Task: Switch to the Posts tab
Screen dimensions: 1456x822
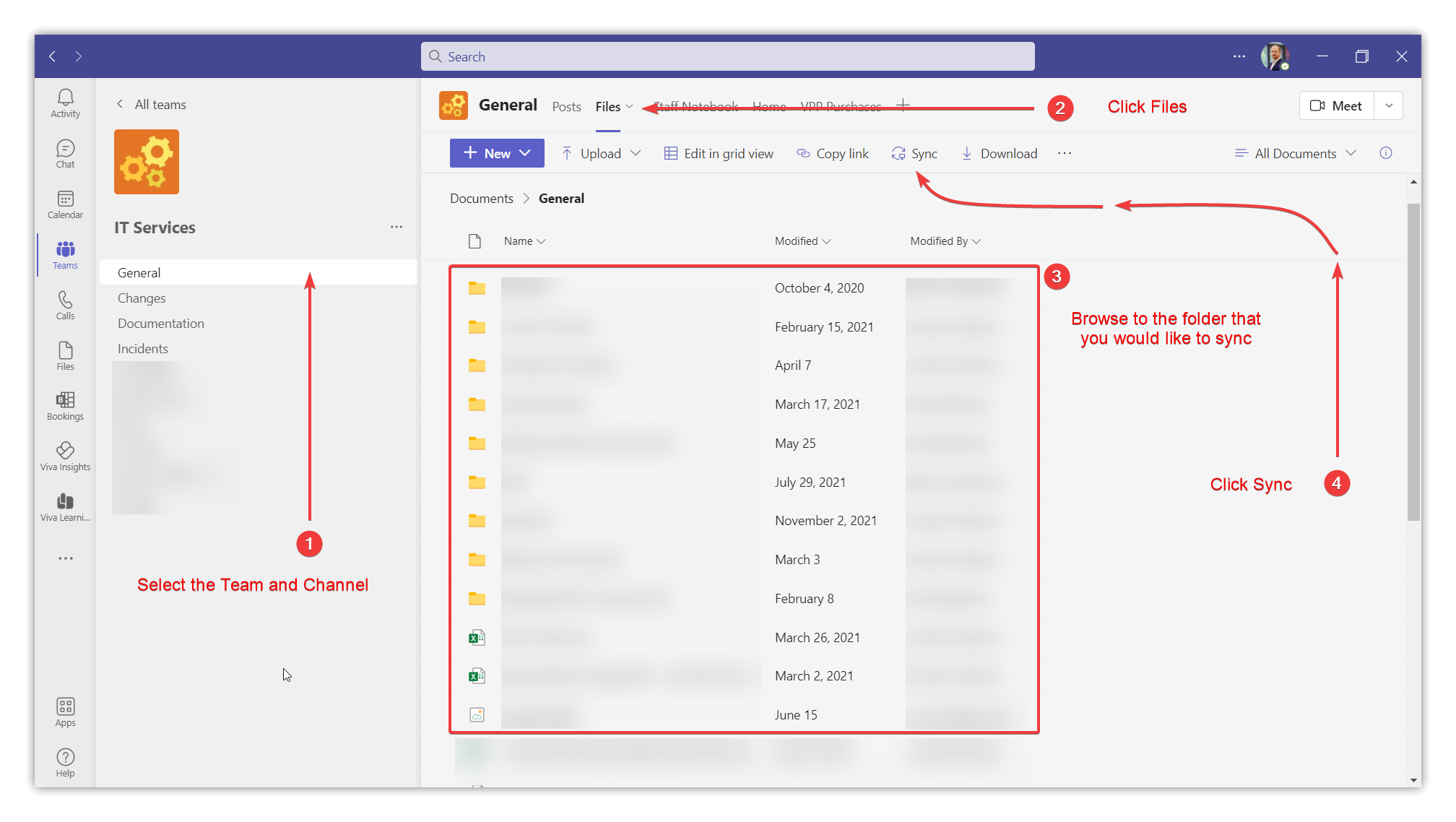Action: [566, 106]
